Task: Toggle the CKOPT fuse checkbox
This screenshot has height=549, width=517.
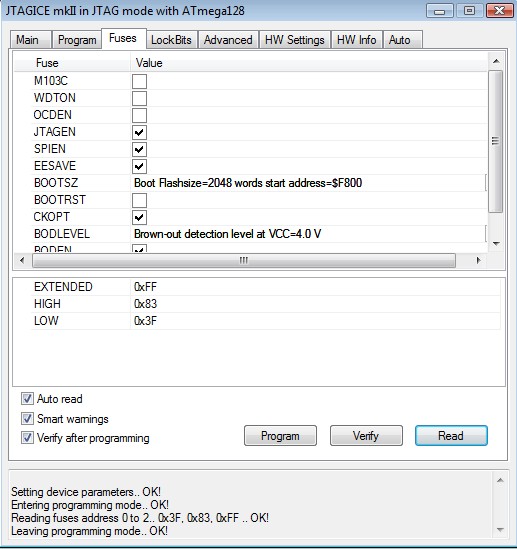Action: tap(139, 217)
